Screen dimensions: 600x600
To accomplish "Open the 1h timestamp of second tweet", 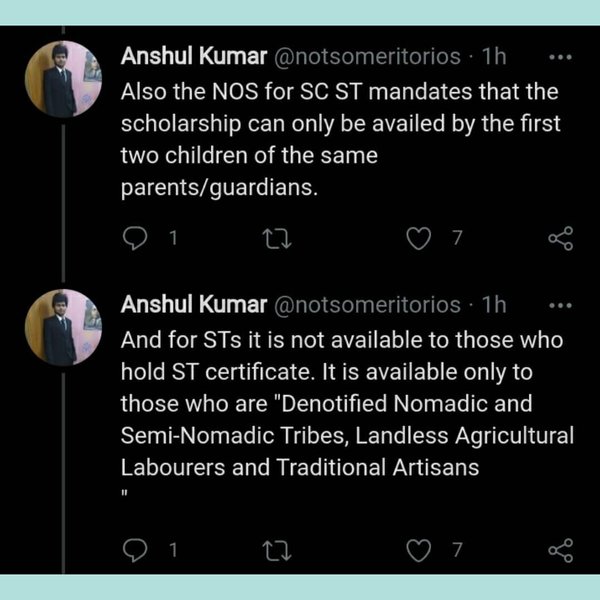I will coord(494,304).
